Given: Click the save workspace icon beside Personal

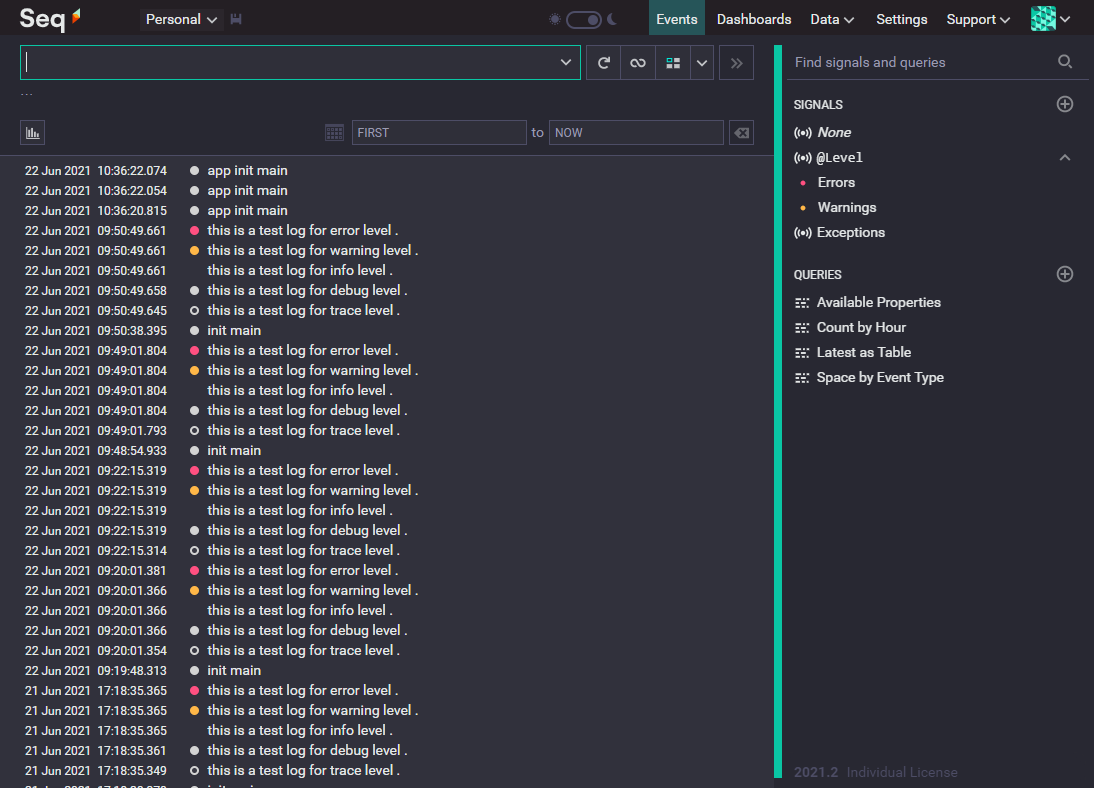Looking at the screenshot, I should 236,20.
